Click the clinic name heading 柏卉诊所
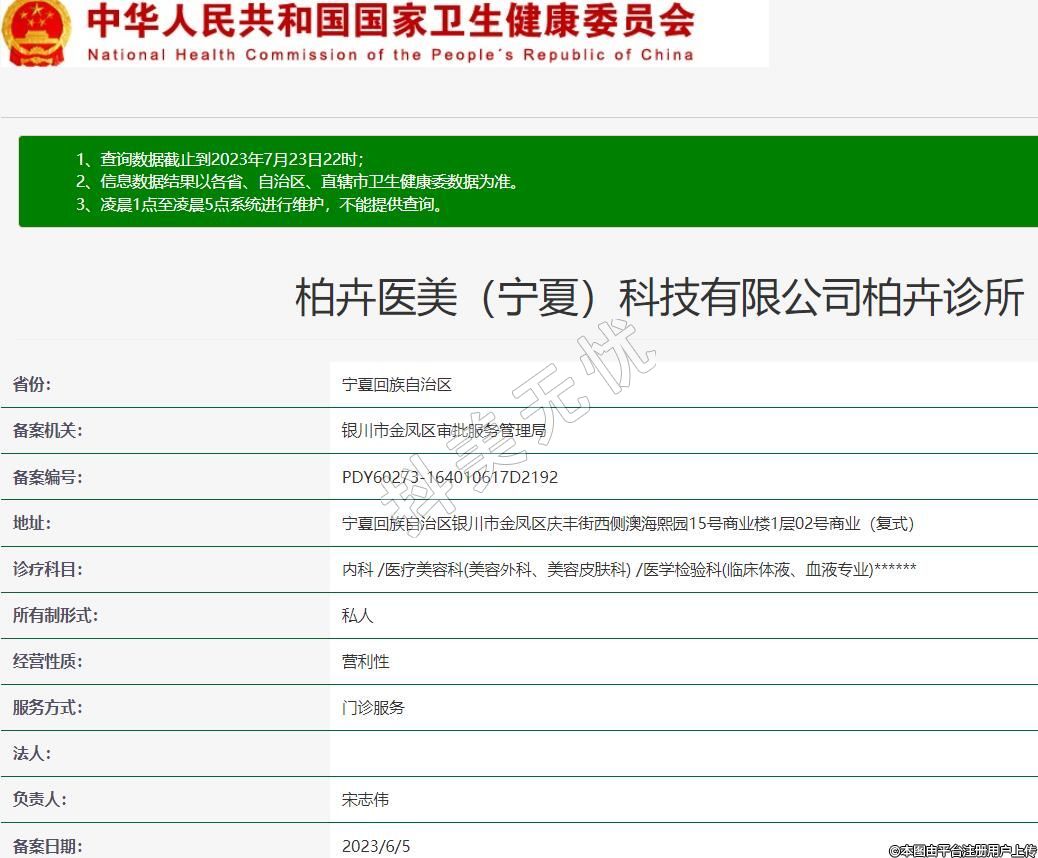The image size is (1038, 858). 660,298
